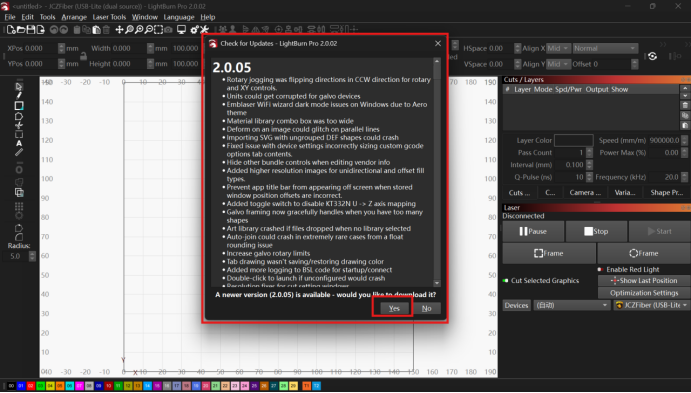The image size is (691, 393).
Task: Click the update notes scrollbar down arrow
Action: 437,283
